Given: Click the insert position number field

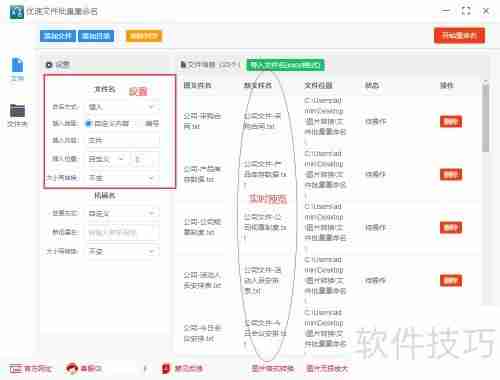Looking at the screenshot, I should coord(146,159).
